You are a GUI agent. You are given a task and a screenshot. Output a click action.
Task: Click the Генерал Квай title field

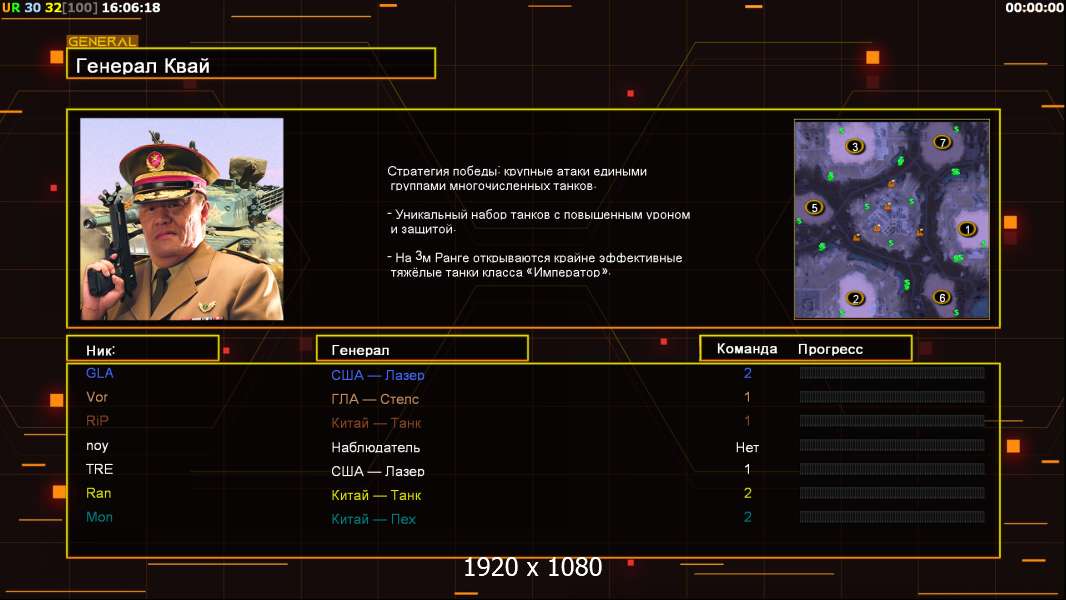click(251, 64)
